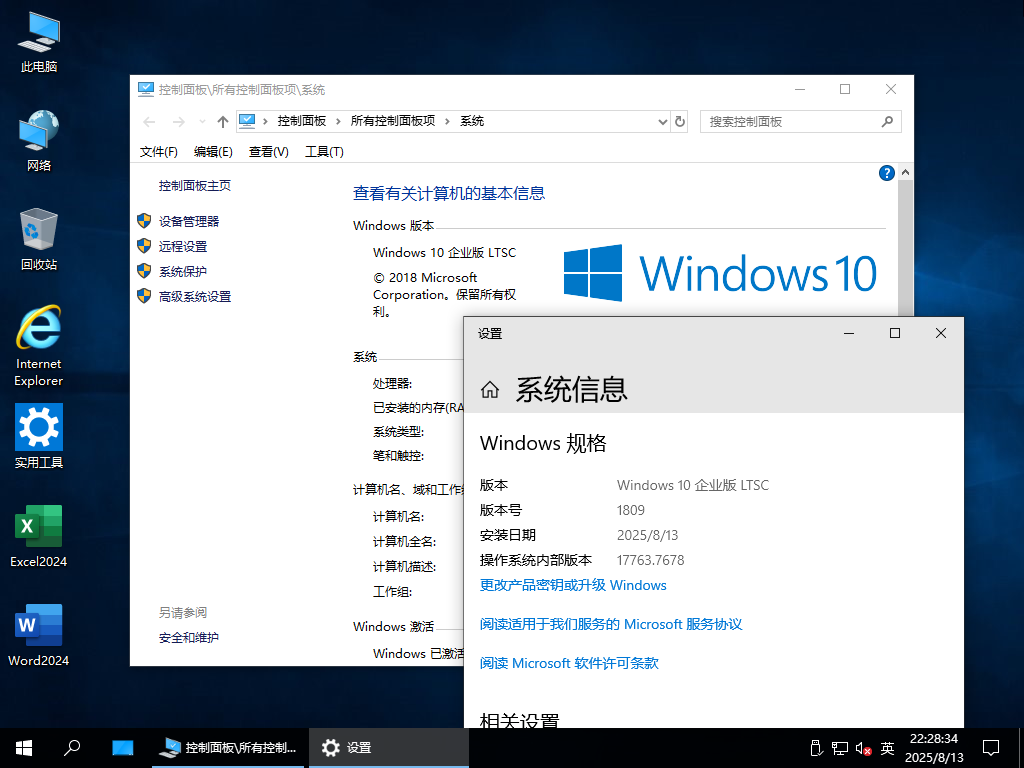
Task: Open 安全和维护 link
Action: click(x=189, y=637)
